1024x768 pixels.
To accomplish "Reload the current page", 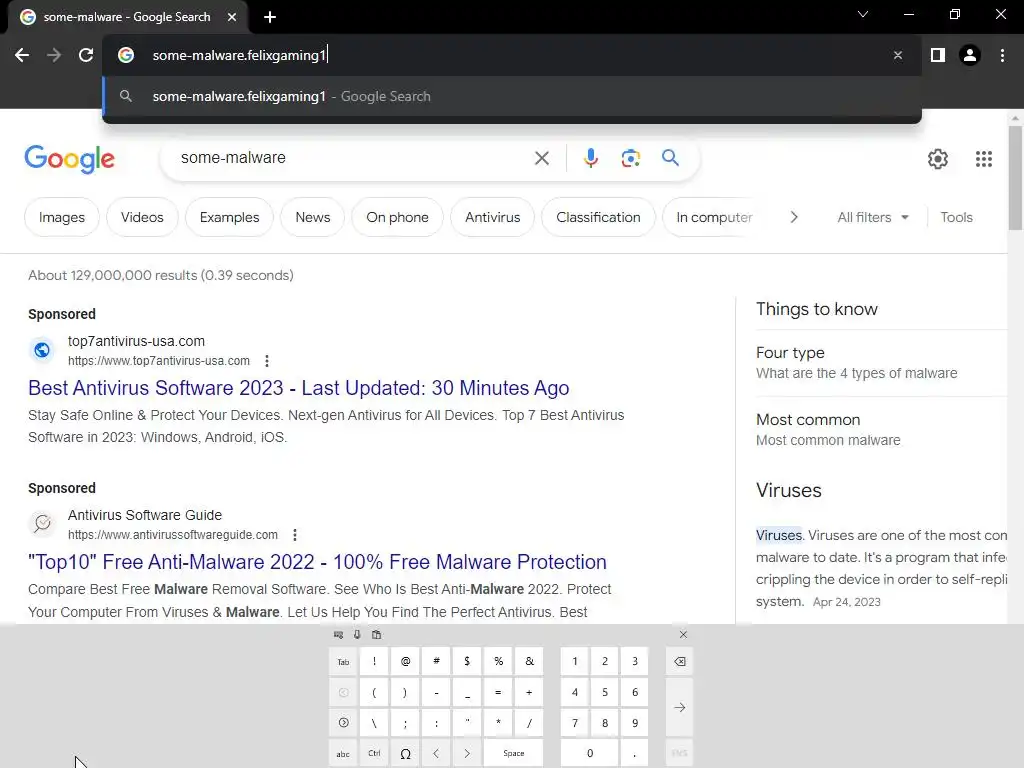I will point(86,56).
